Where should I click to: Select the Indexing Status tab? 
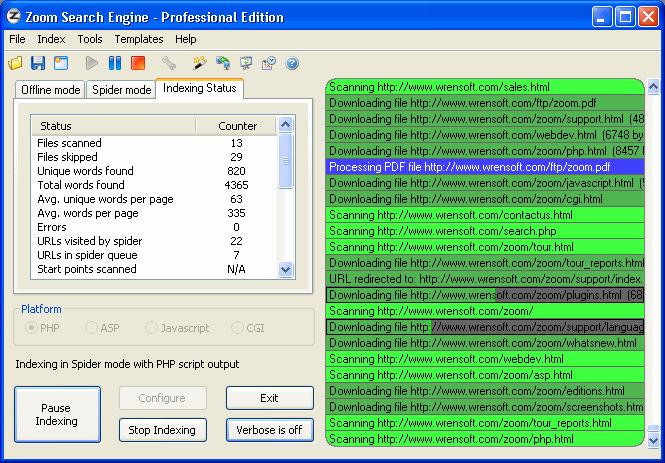(199, 88)
